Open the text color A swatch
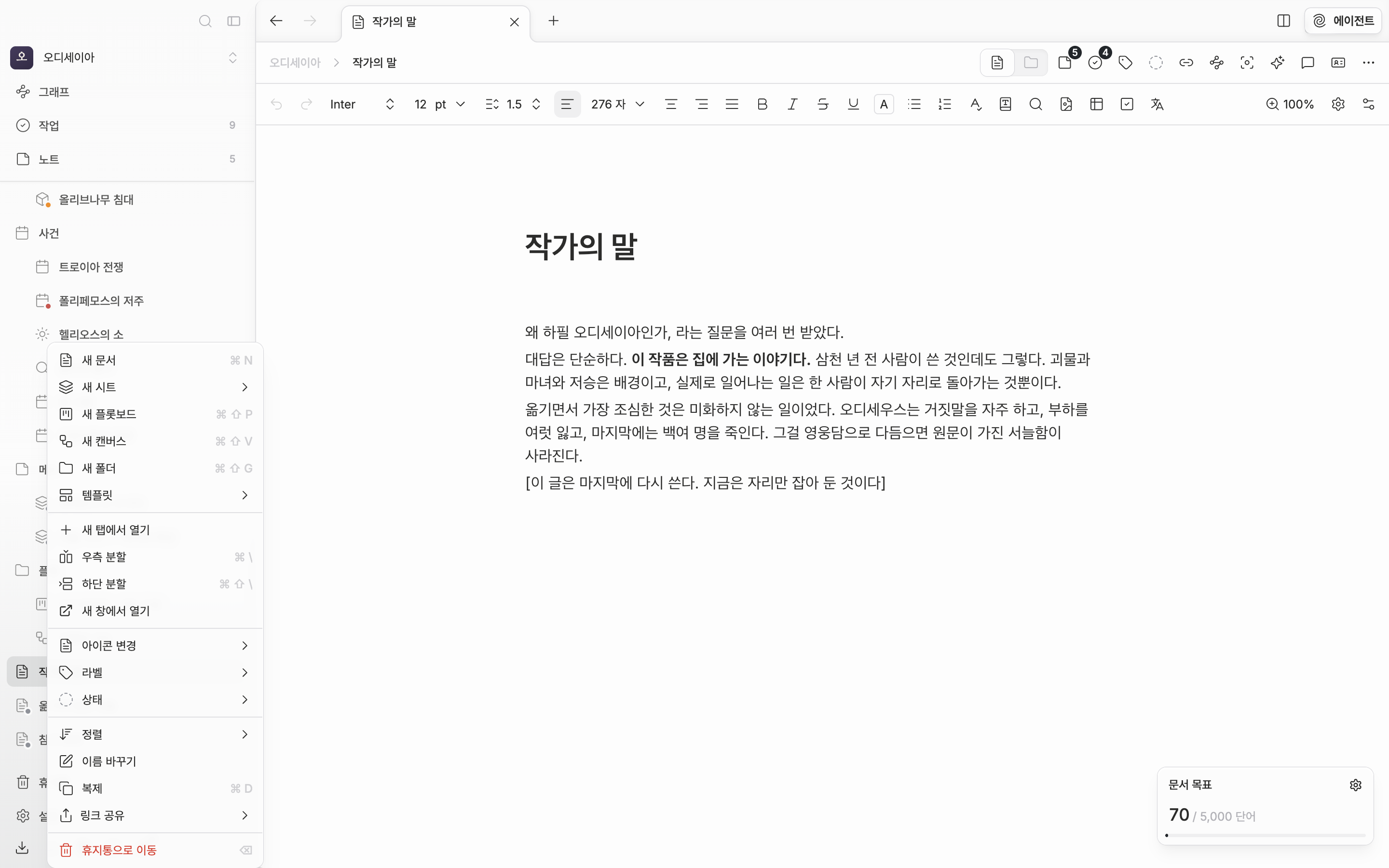 884,104
